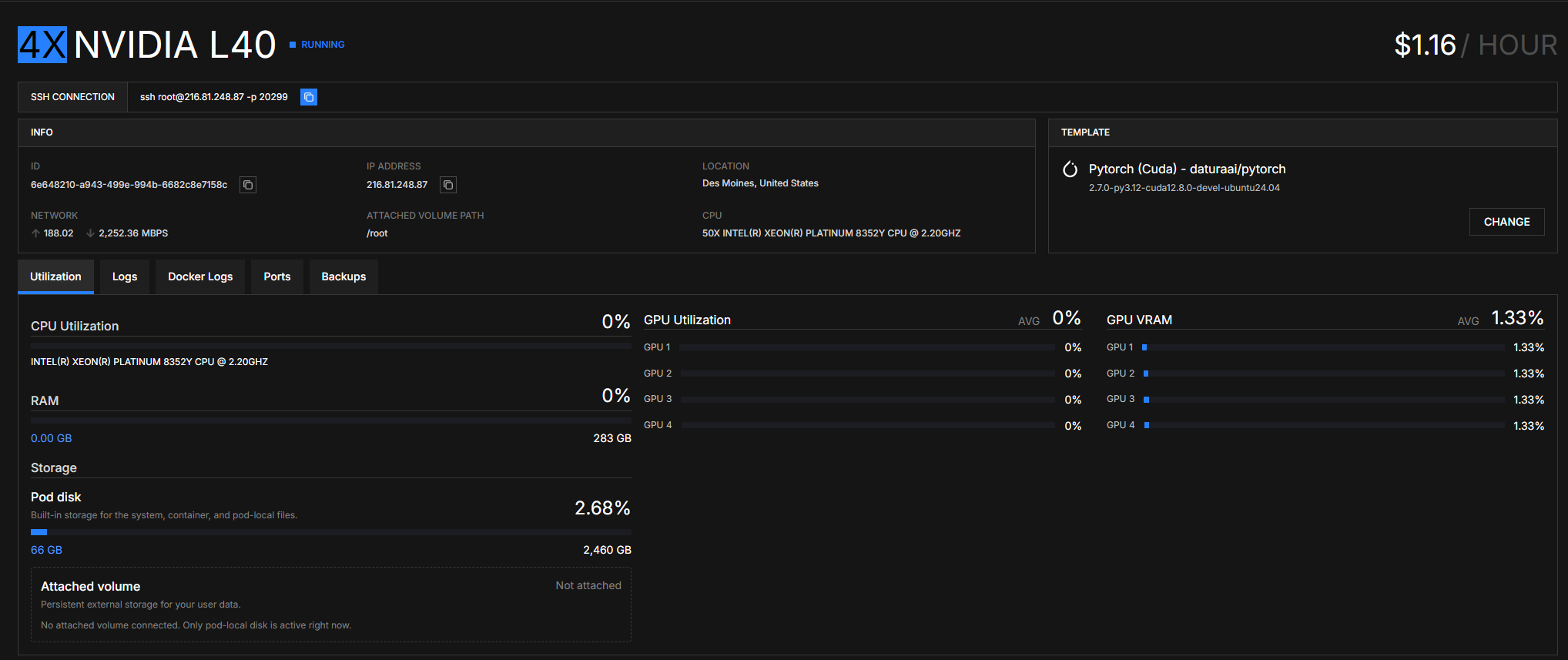The width and height of the screenshot is (1568, 660).
Task: Click the GPU 4 VRAM bar
Action: click(1323, 425)
